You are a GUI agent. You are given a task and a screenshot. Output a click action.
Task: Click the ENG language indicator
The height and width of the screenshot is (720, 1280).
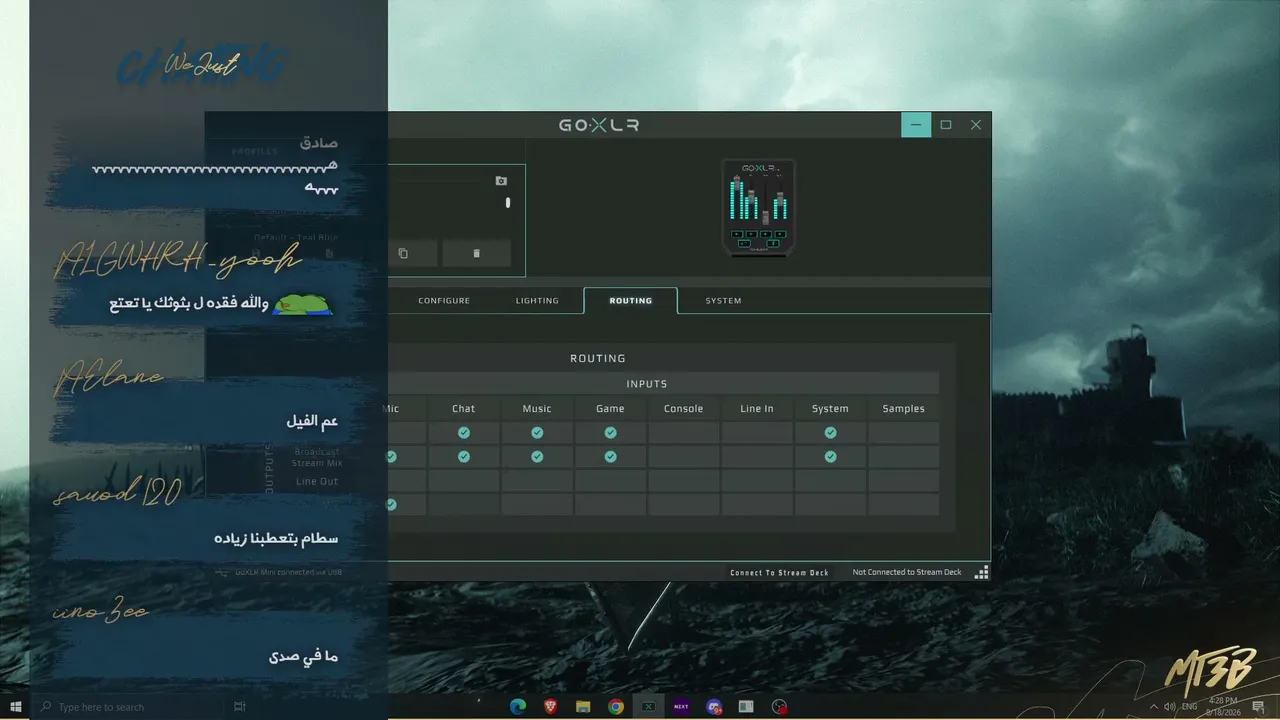pos(1190,707)
